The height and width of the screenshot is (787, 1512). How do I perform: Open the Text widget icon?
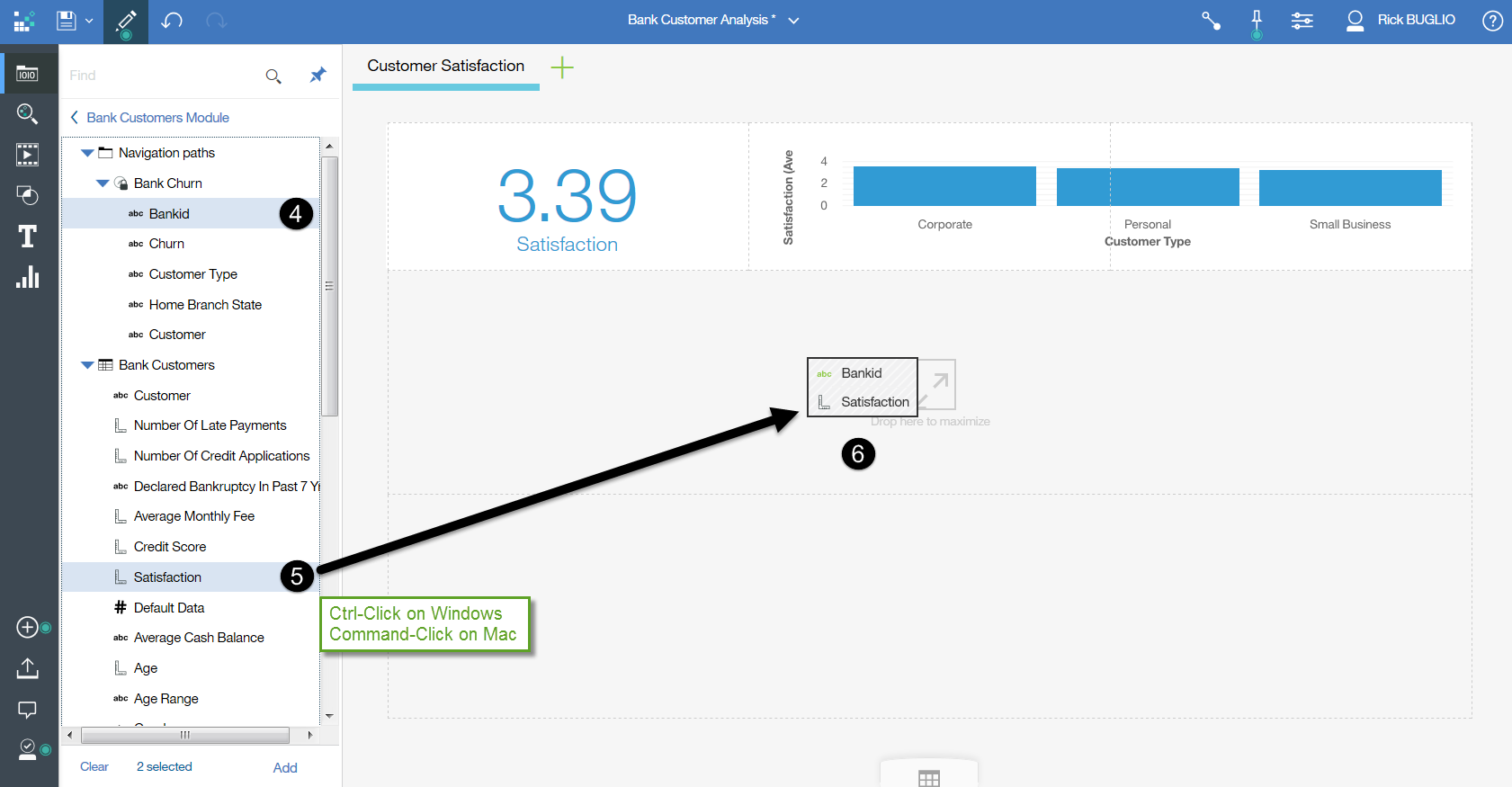click(x=28, y=236)
